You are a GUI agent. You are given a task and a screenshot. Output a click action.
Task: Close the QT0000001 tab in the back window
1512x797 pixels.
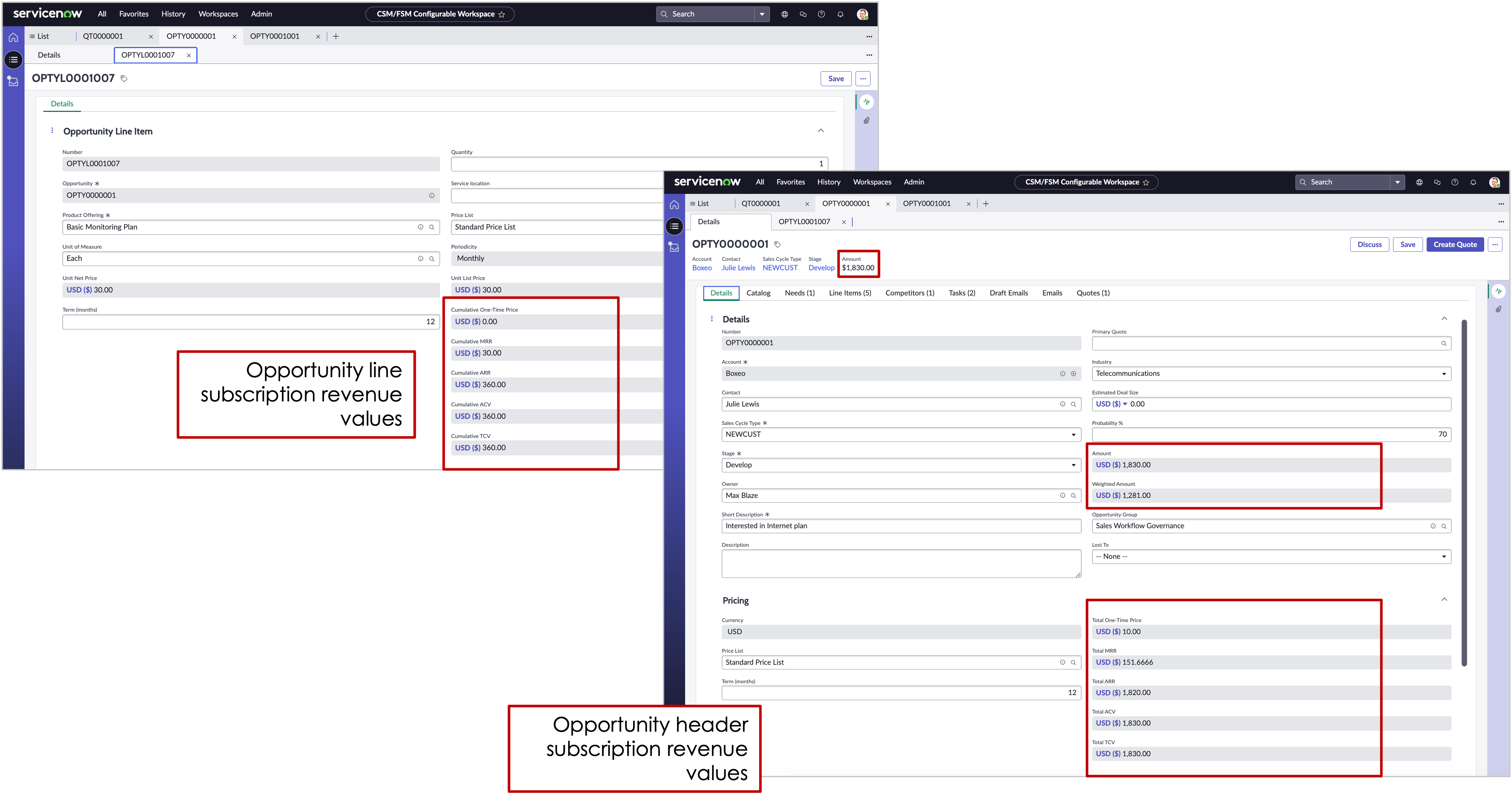(x=151, y=37)
